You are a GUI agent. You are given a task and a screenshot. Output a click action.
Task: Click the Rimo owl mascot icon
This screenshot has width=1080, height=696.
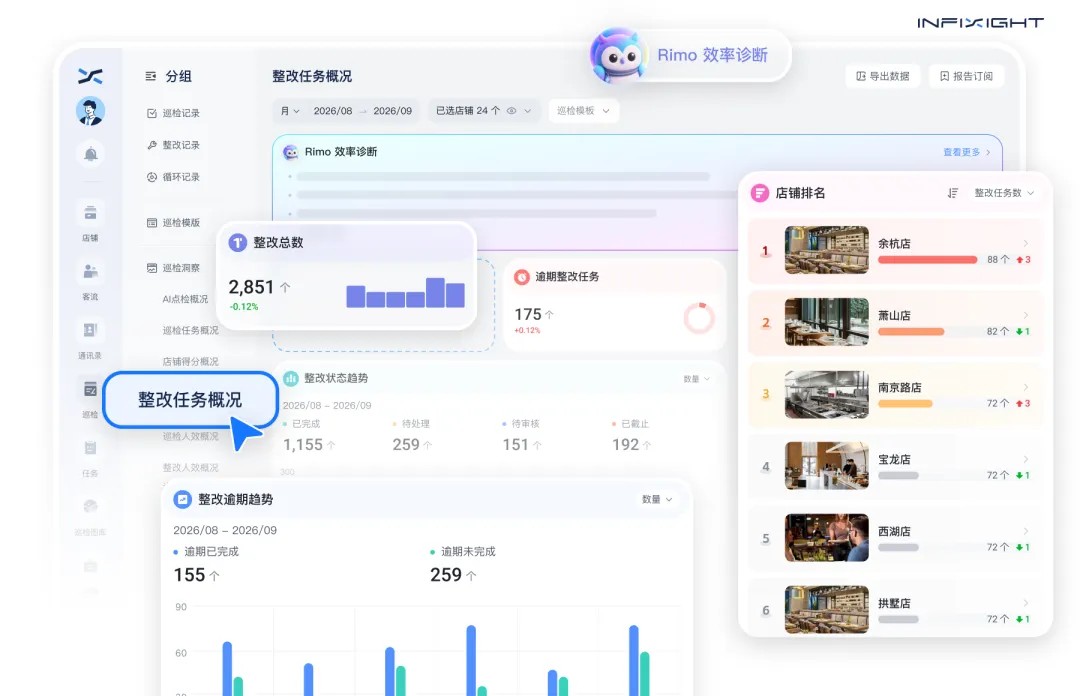[617, 56]
